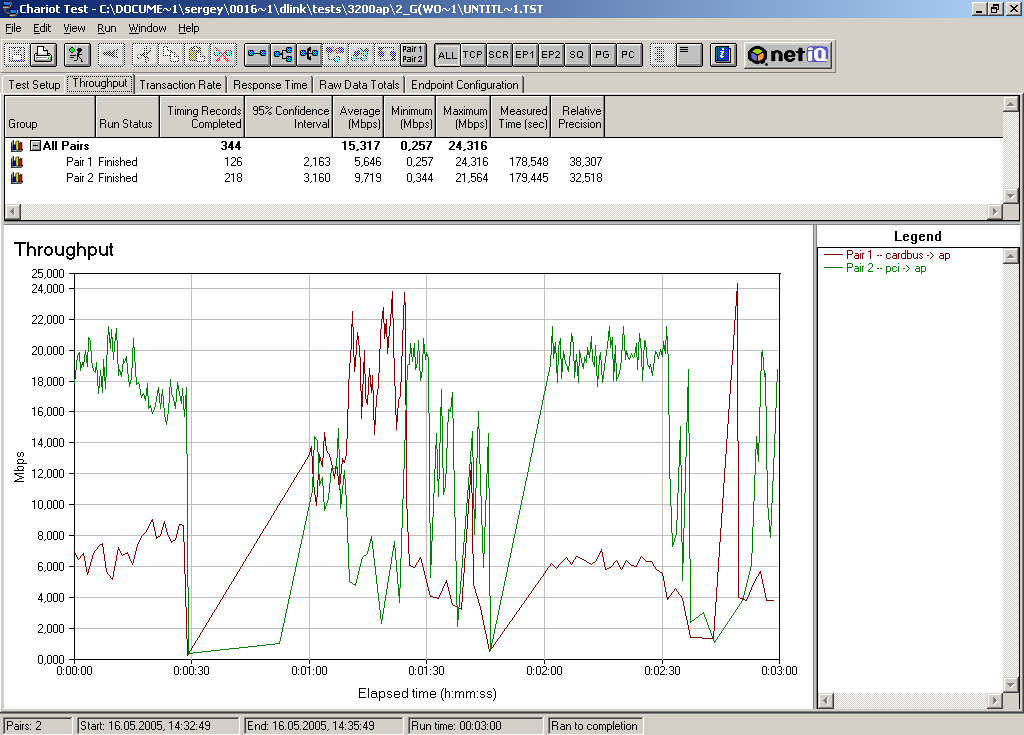Click the Legend panel scroll down arrow
This screenshot has height=735, width=1024.
pyautogui.click(x=1010, y=685)
